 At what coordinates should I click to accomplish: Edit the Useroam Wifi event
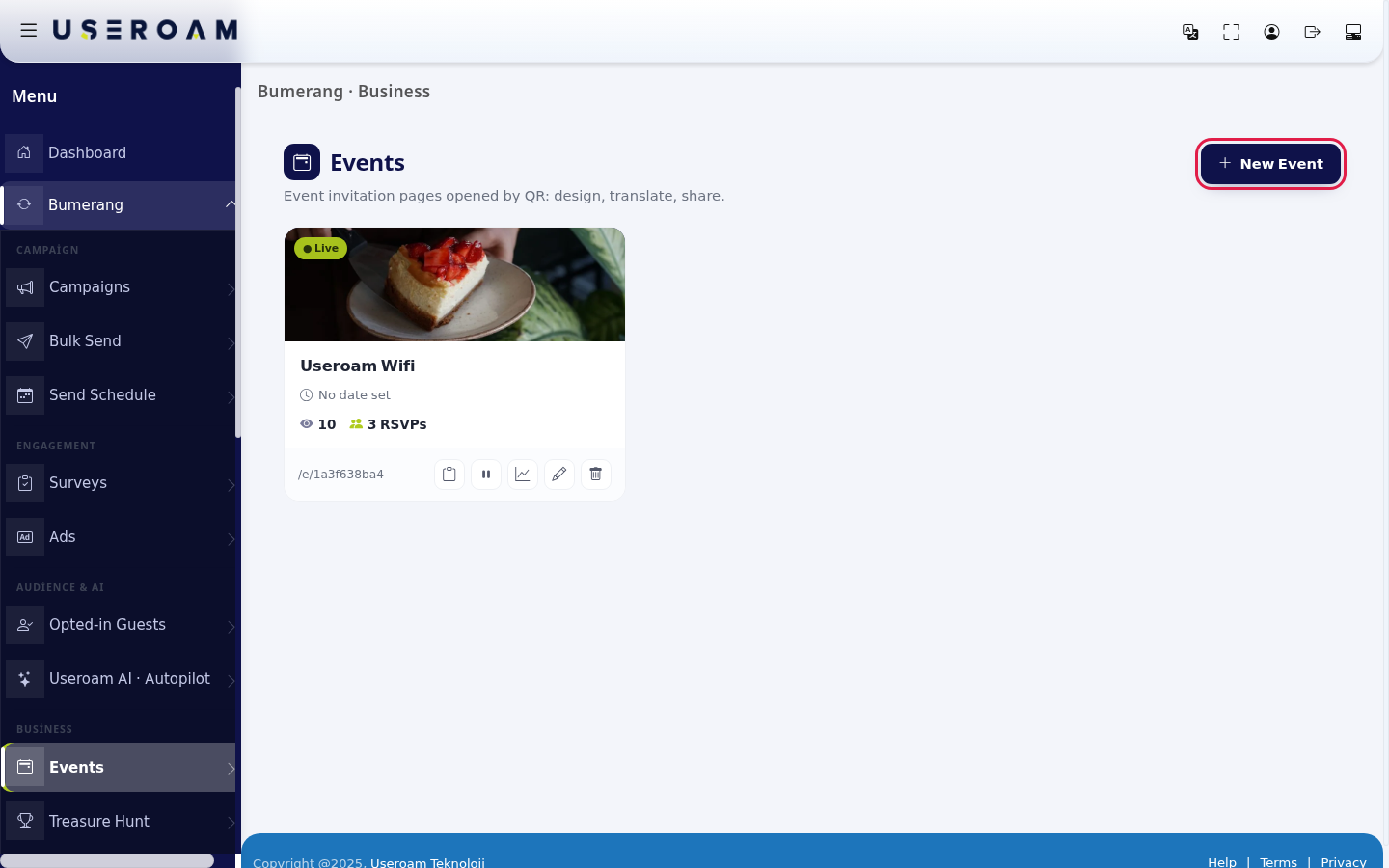[x=559, y=475]
